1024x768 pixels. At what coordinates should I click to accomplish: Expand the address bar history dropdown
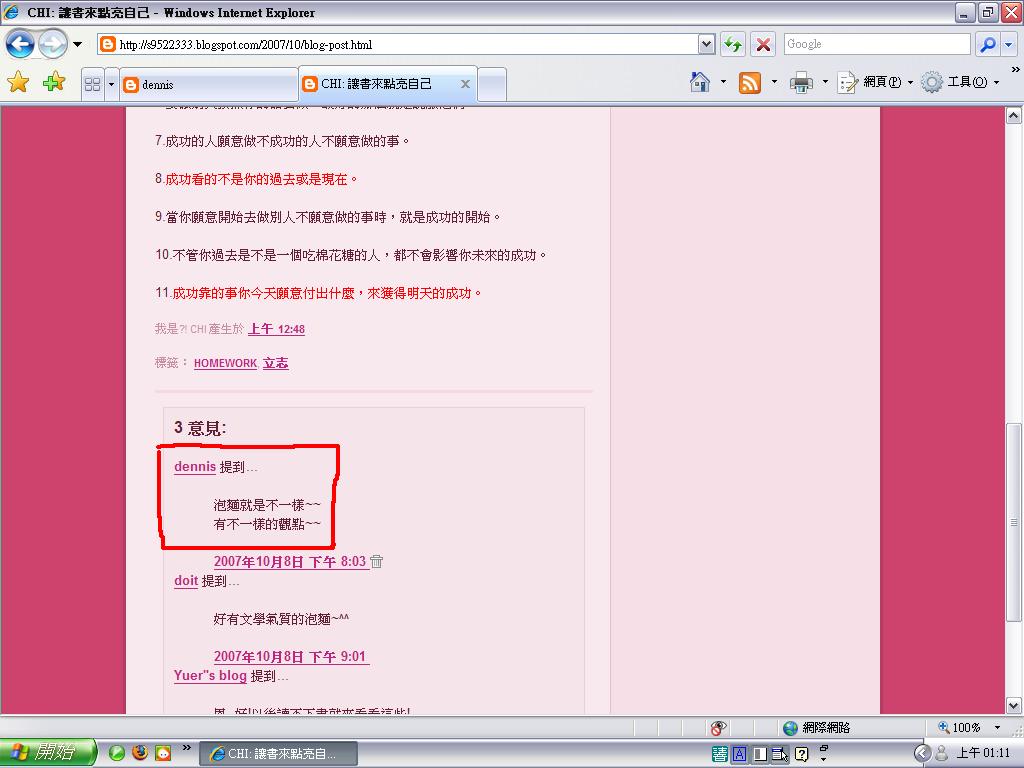tap(707, 44)
